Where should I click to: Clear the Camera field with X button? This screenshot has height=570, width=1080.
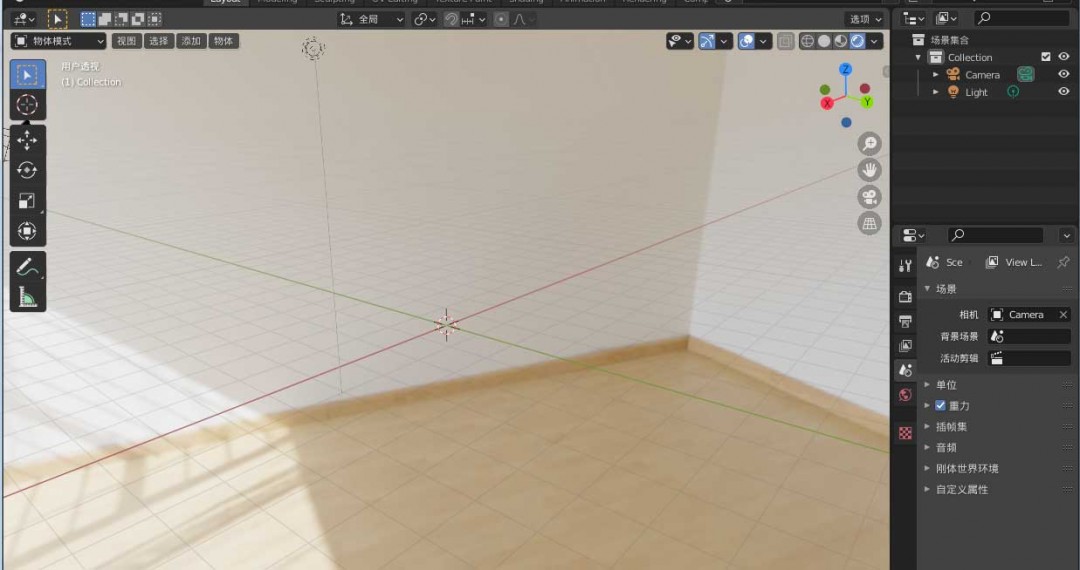tap(1063, 314)
